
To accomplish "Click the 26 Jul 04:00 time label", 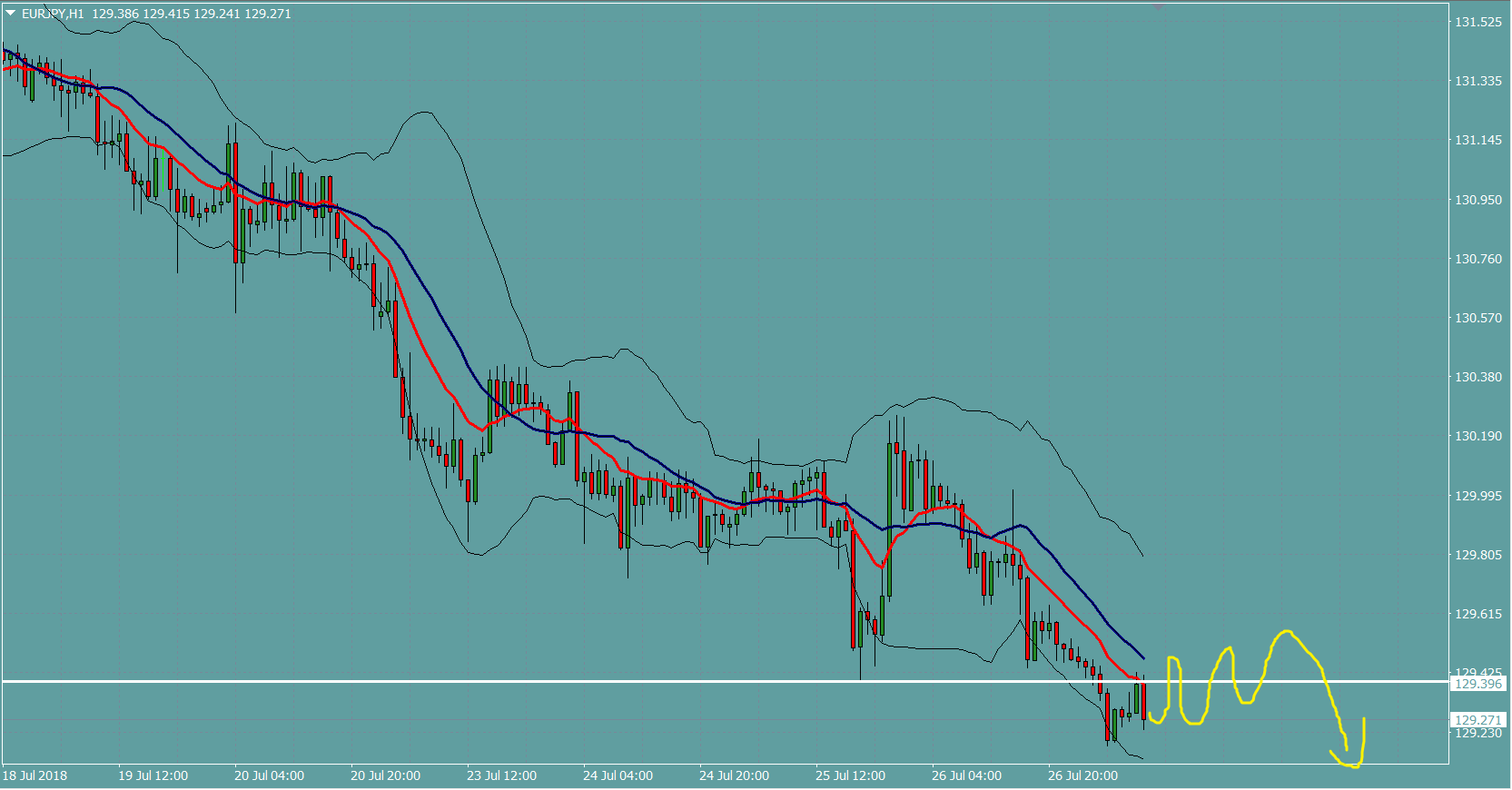I will [x=966, y=775].
